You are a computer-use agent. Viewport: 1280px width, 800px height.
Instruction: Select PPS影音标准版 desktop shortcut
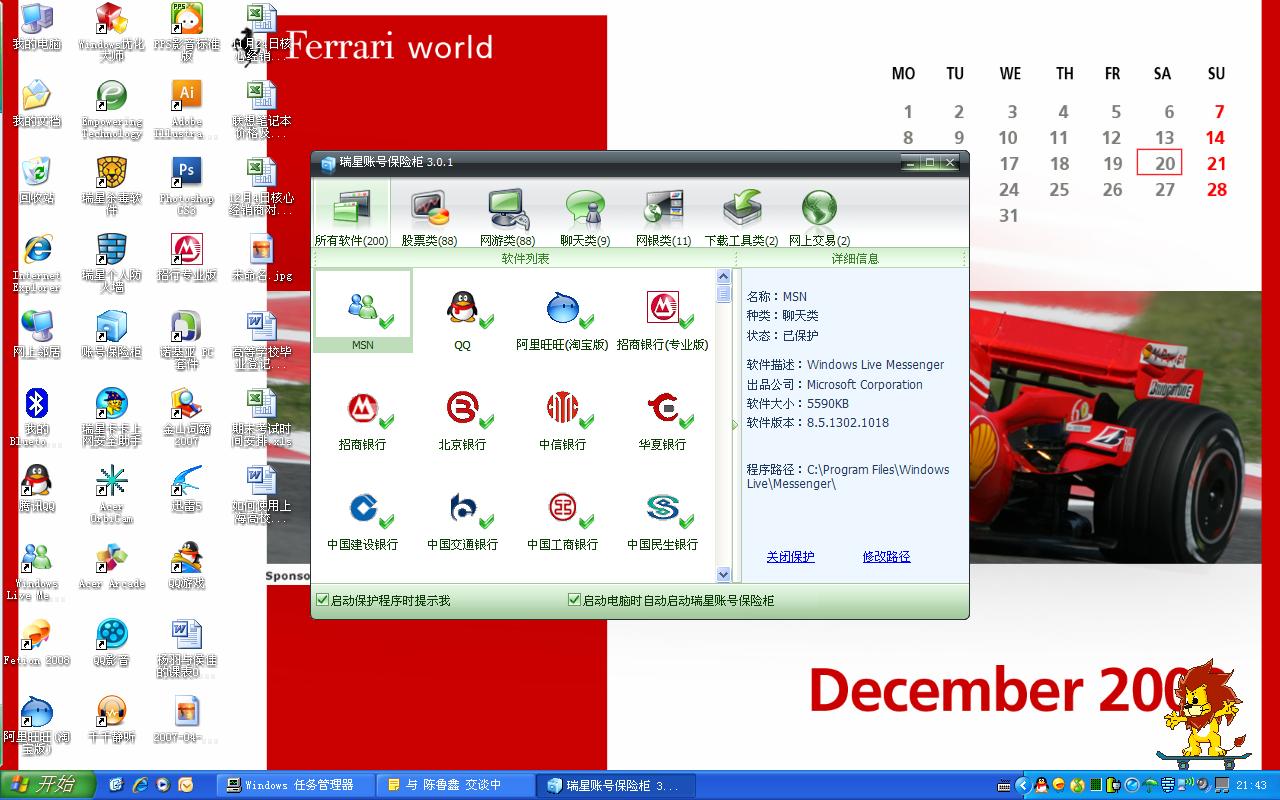click(186, 33)
